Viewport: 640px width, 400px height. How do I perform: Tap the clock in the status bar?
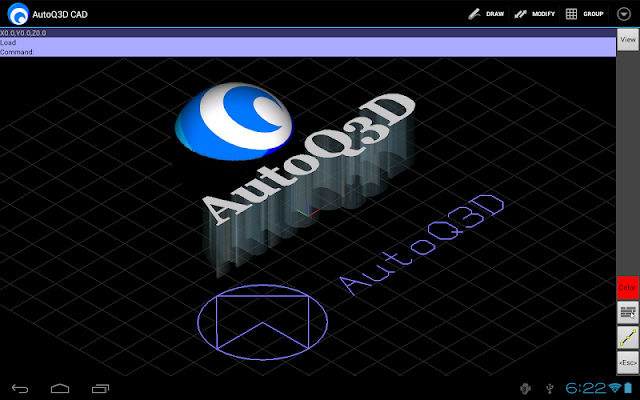[x=586, y=388]
